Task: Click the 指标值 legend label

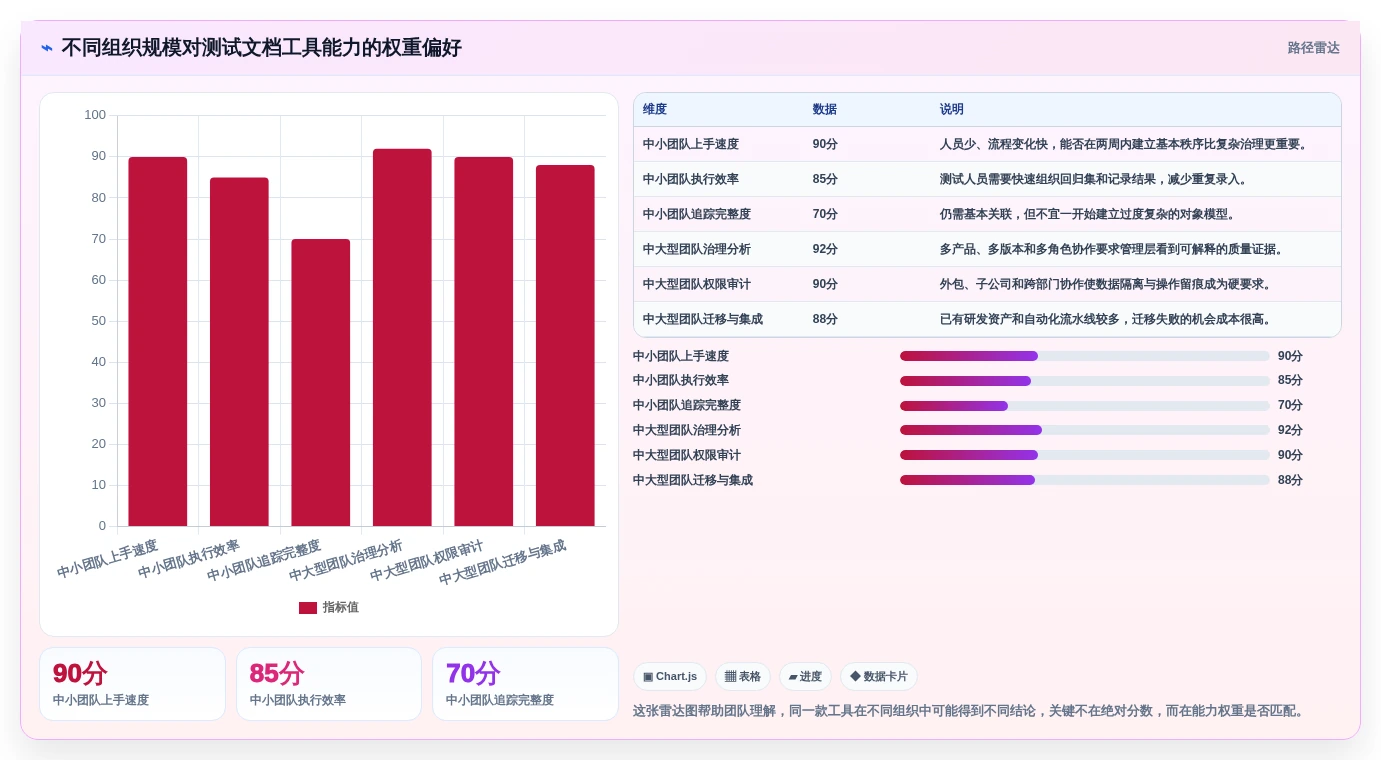Action: coord(340,607)
